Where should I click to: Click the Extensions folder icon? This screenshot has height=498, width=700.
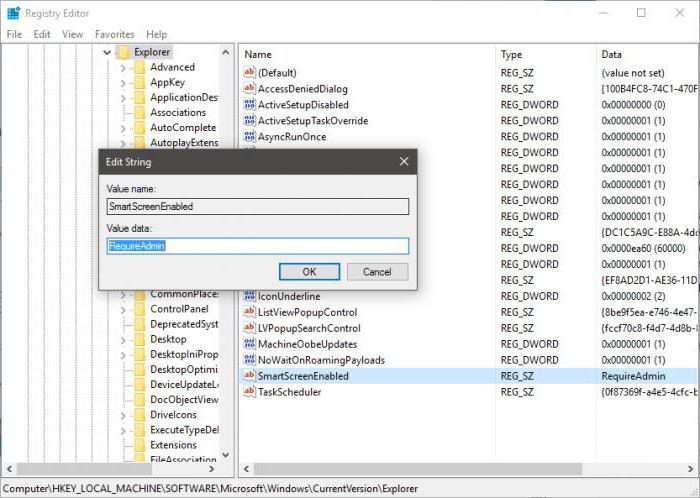click(140, 445)
